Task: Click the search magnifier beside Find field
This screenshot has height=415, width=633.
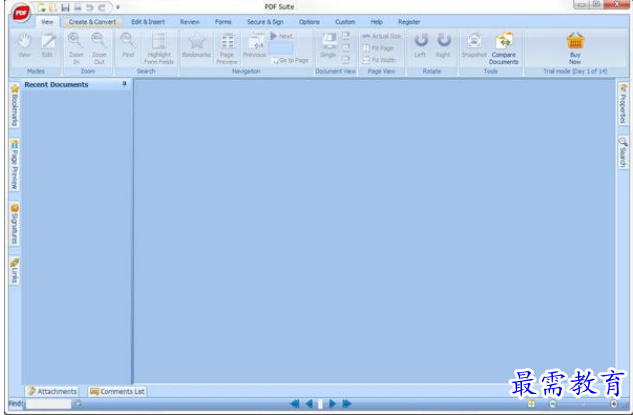Action: click(x=78, y=404)
